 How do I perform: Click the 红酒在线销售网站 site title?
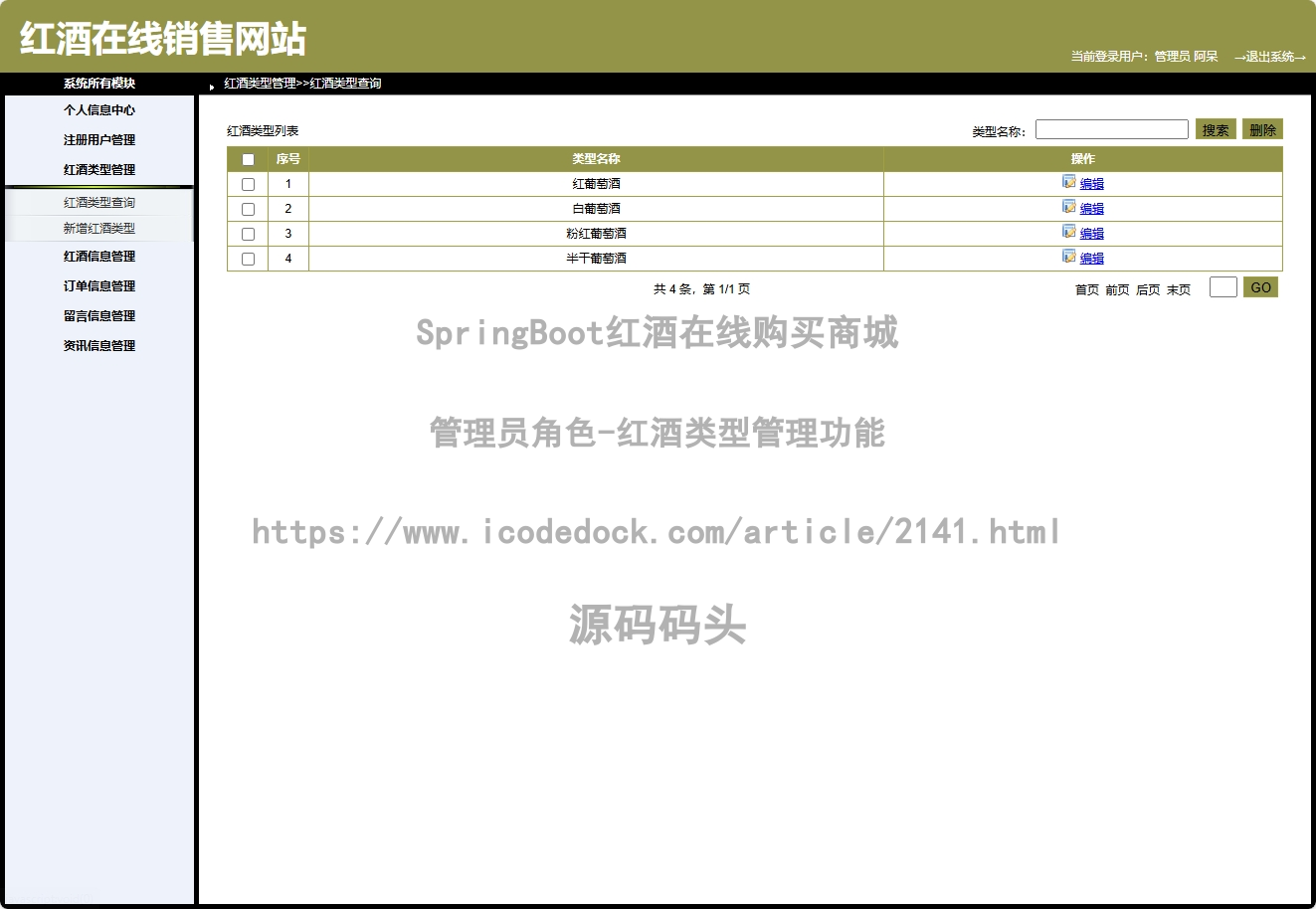(x=163, y=39)
